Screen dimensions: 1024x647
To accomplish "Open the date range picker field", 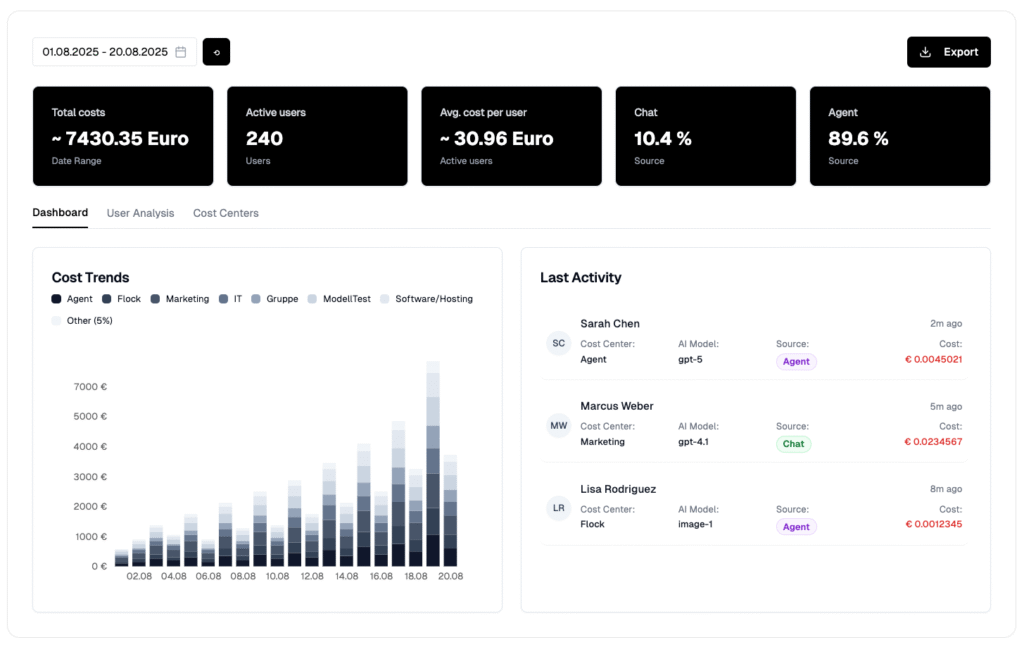I will click(105, 52).
